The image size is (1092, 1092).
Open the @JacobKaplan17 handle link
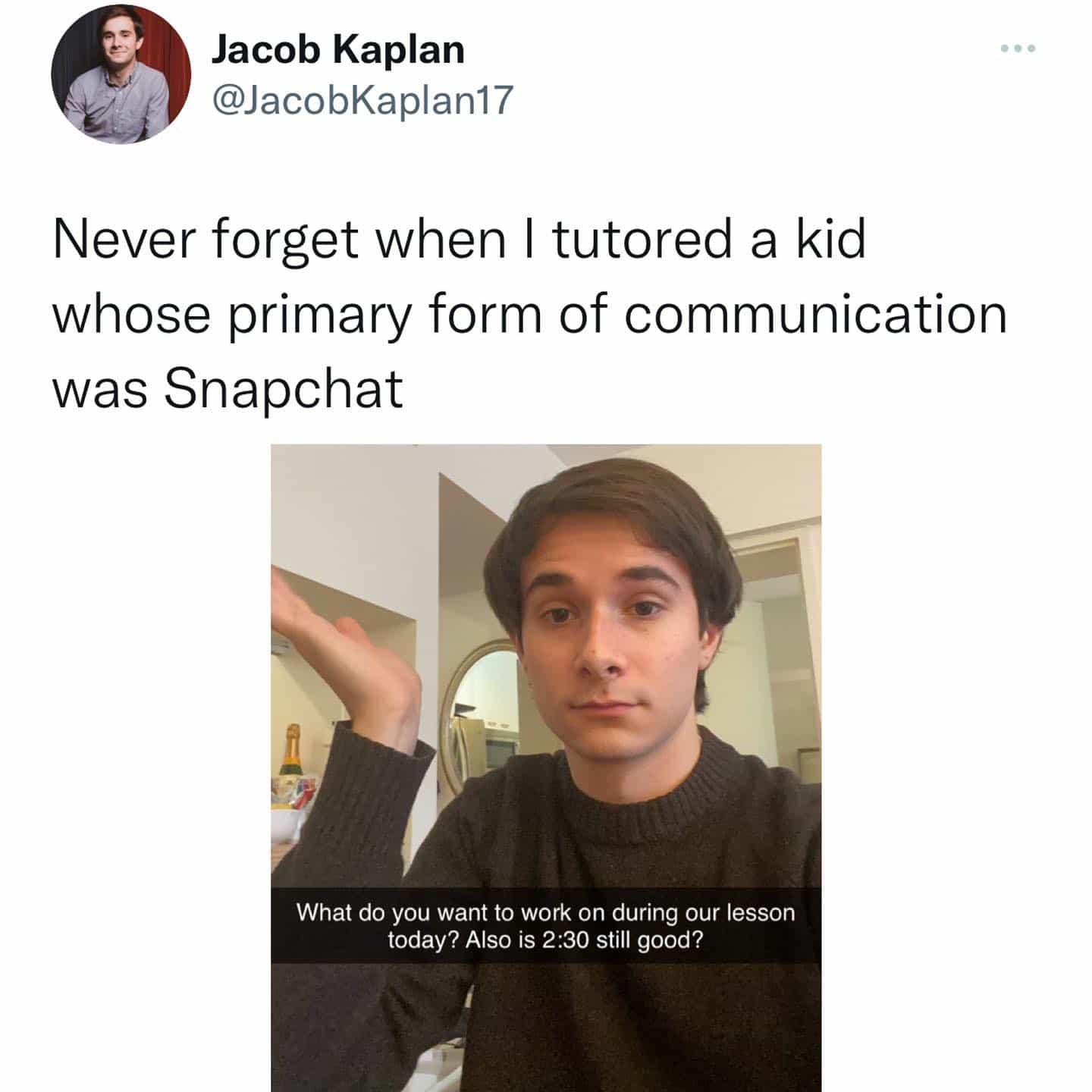point(362,99)
